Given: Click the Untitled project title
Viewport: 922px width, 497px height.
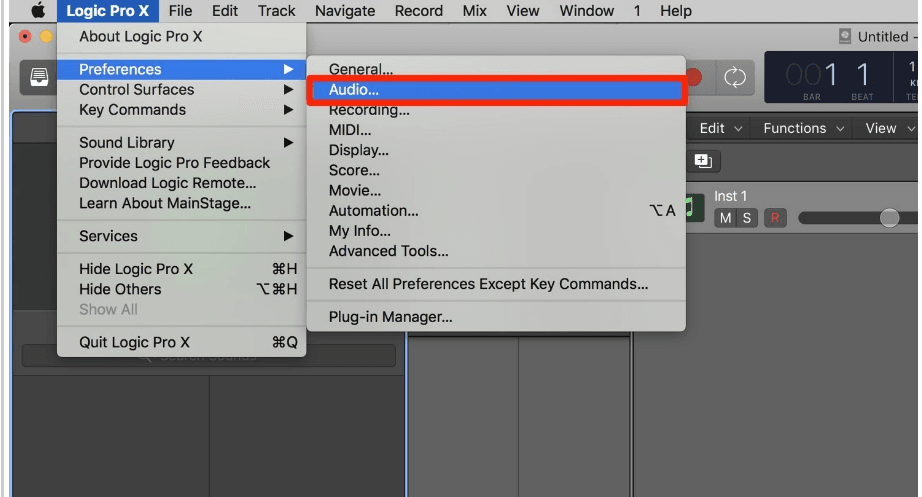Looking at the screenshot, I should [883, 36].
